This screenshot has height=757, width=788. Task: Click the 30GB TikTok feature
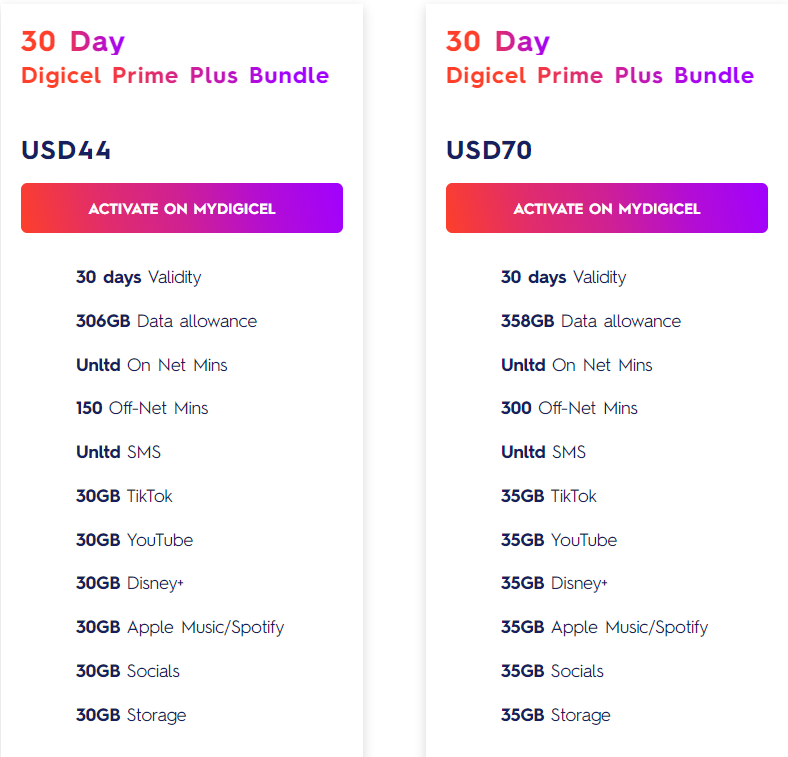(x=124, y=496)
